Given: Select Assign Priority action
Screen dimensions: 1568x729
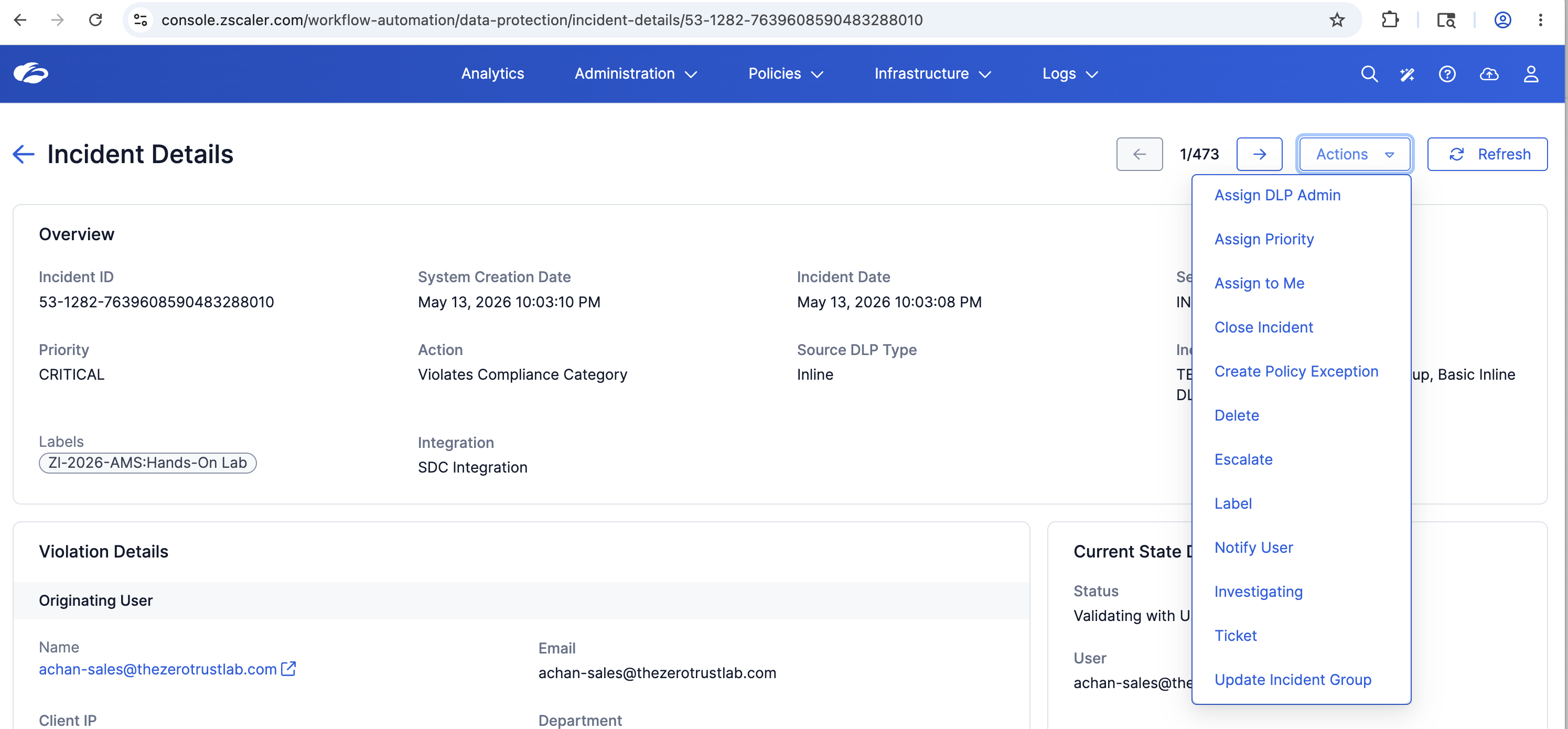Looking at the screenshot, I should pyautogui.click(x=1264, y=239).
